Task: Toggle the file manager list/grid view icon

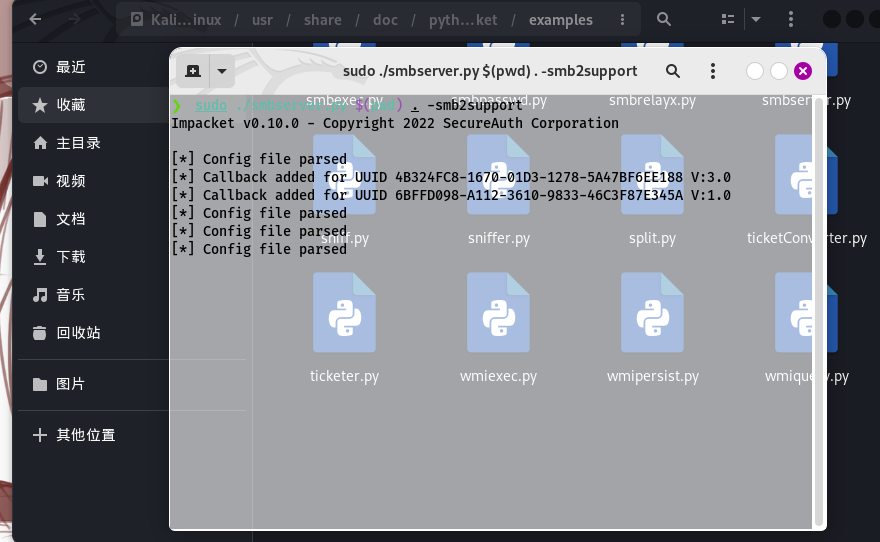Action: (728, 19)
